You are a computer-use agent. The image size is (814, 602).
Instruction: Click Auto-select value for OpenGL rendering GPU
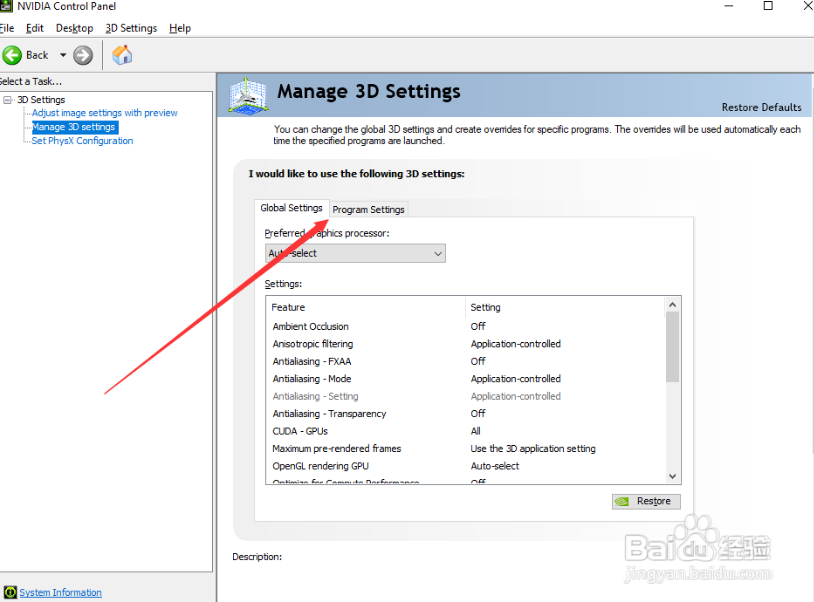click(x=494, y=466)
